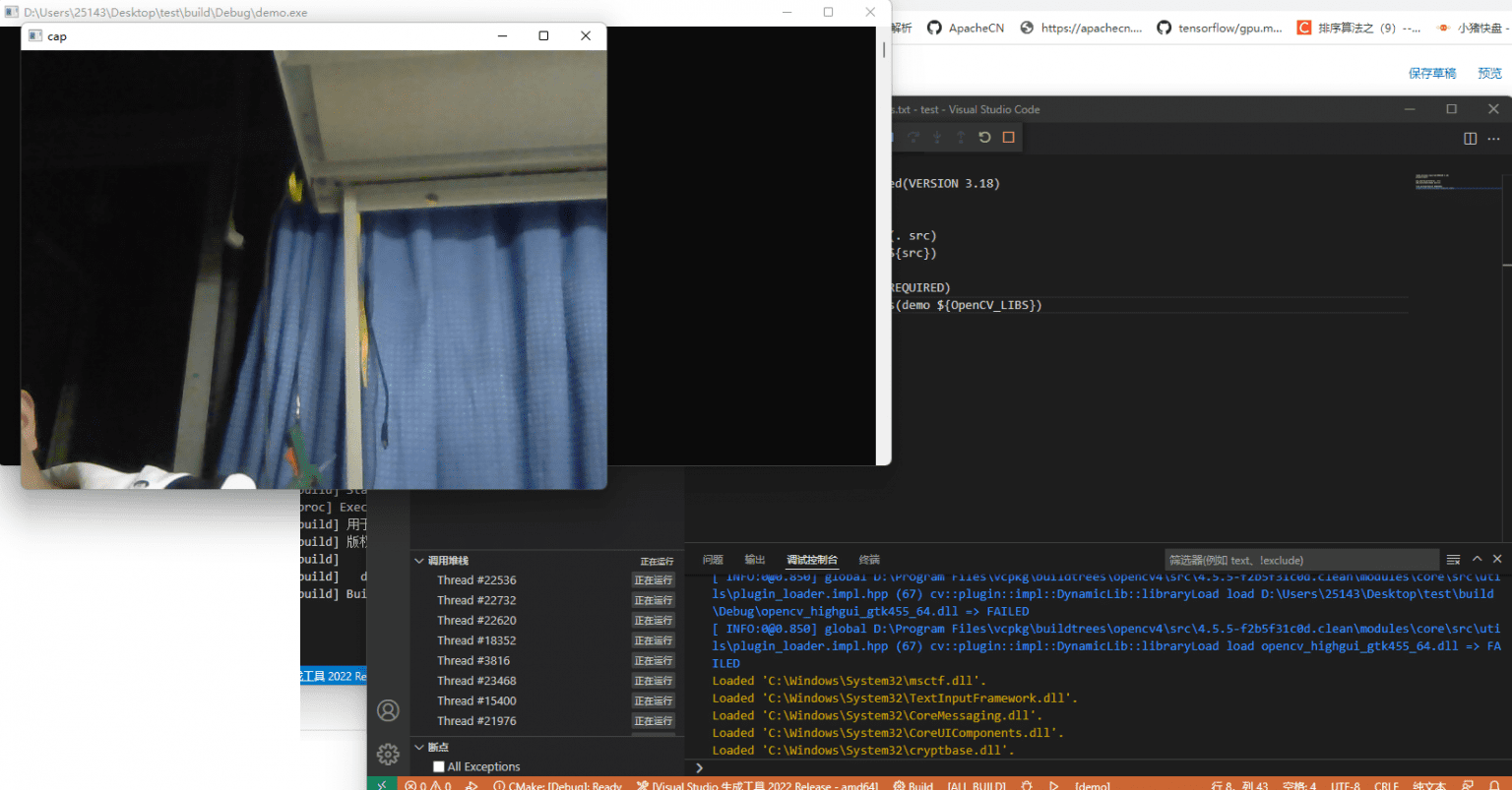Click the Step Over debug icon

click(914, 137)
